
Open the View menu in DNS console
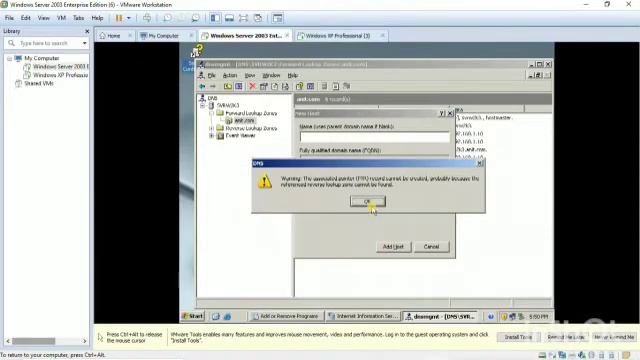250,76
